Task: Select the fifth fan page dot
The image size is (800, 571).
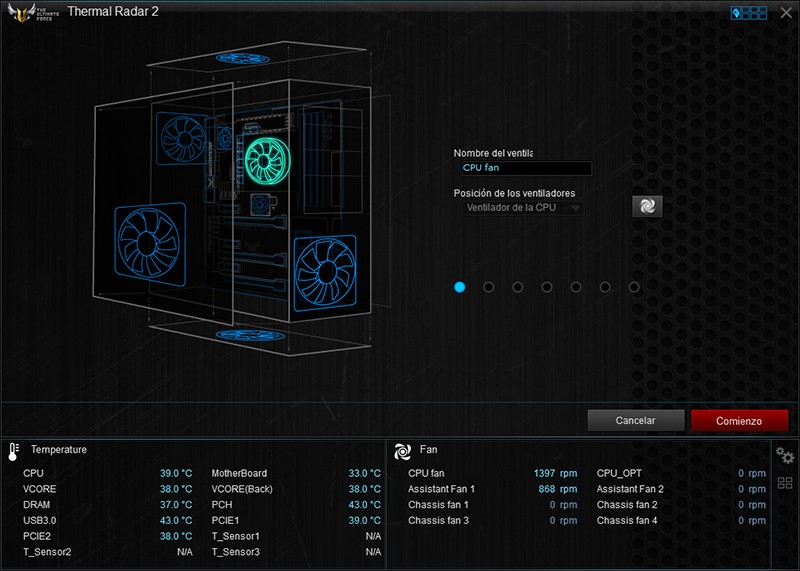Action: pyautogui.click(x=576, y=287)
